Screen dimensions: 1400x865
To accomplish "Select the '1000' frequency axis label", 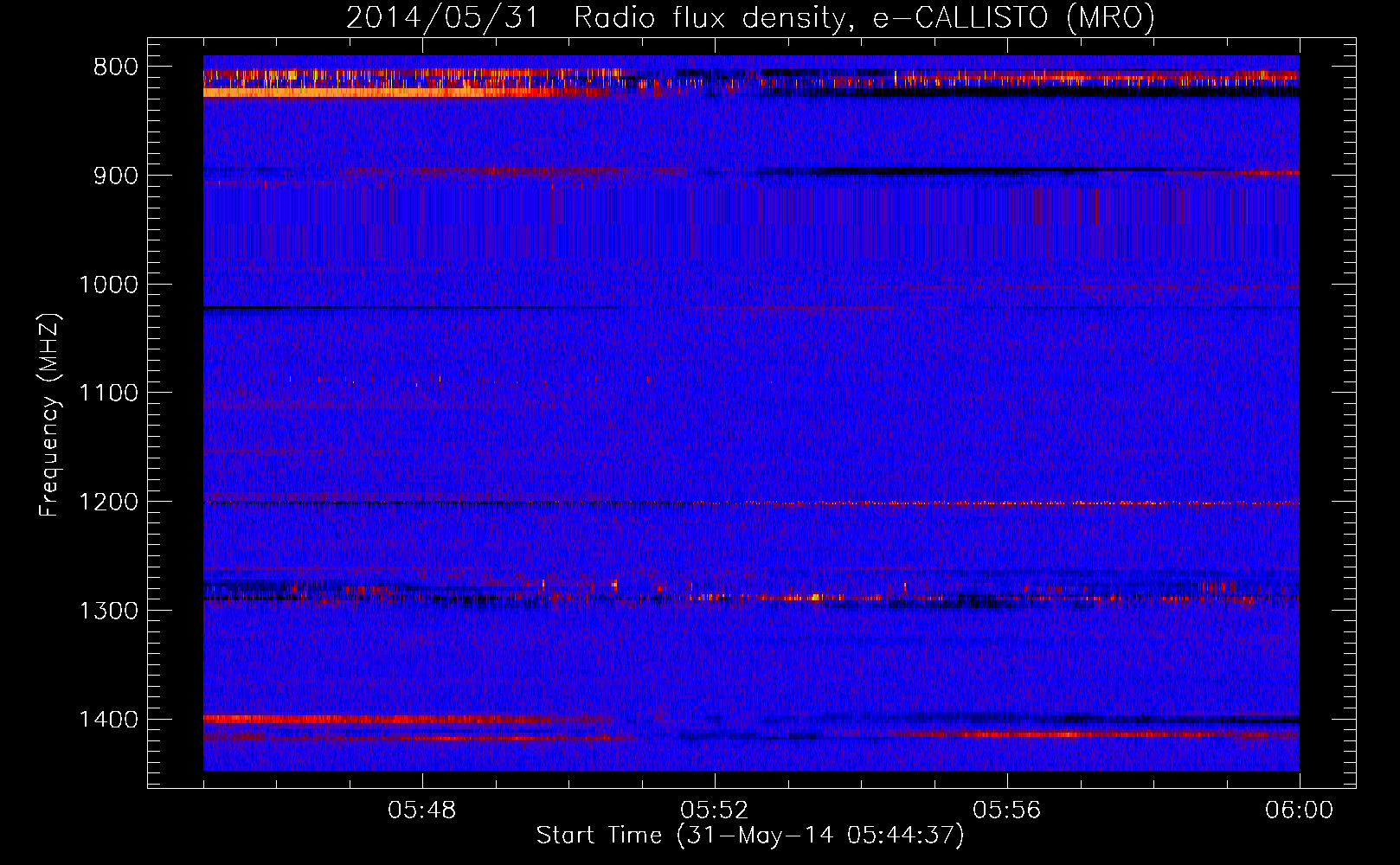I will [x=109, y=285].
